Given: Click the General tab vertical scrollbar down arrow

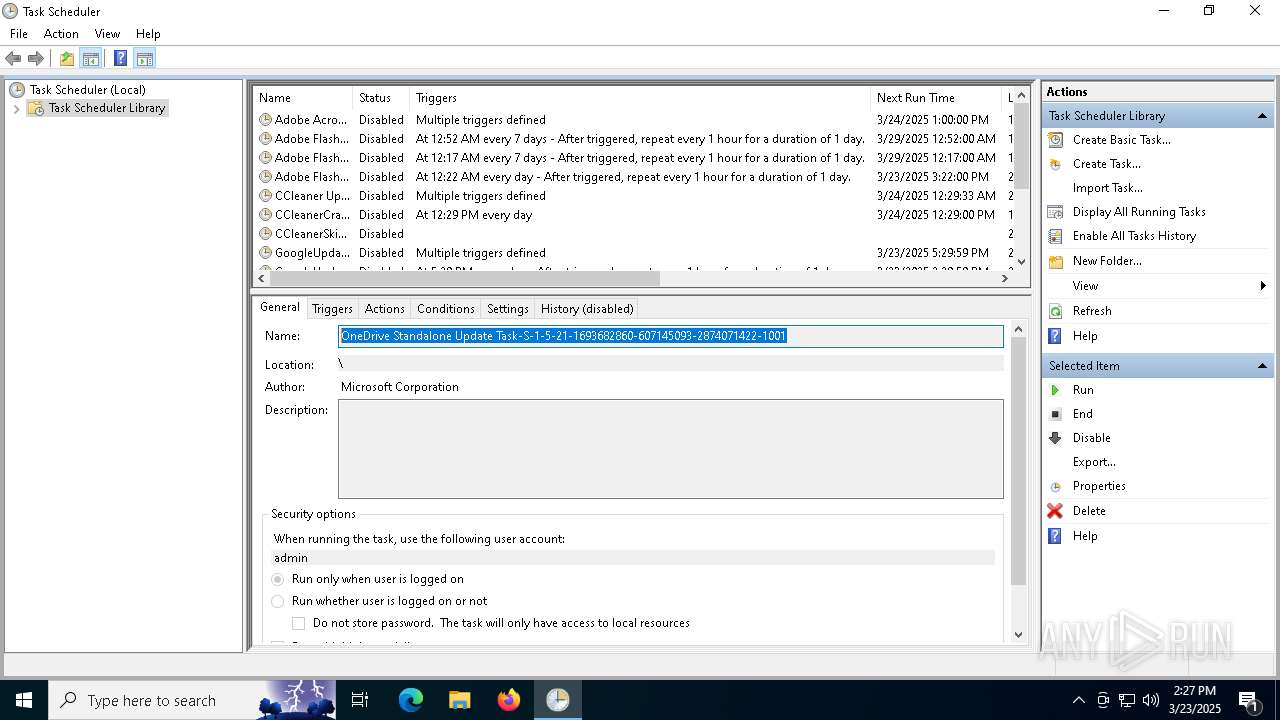Looking at the screenshot, I should tap(1019, 634).
